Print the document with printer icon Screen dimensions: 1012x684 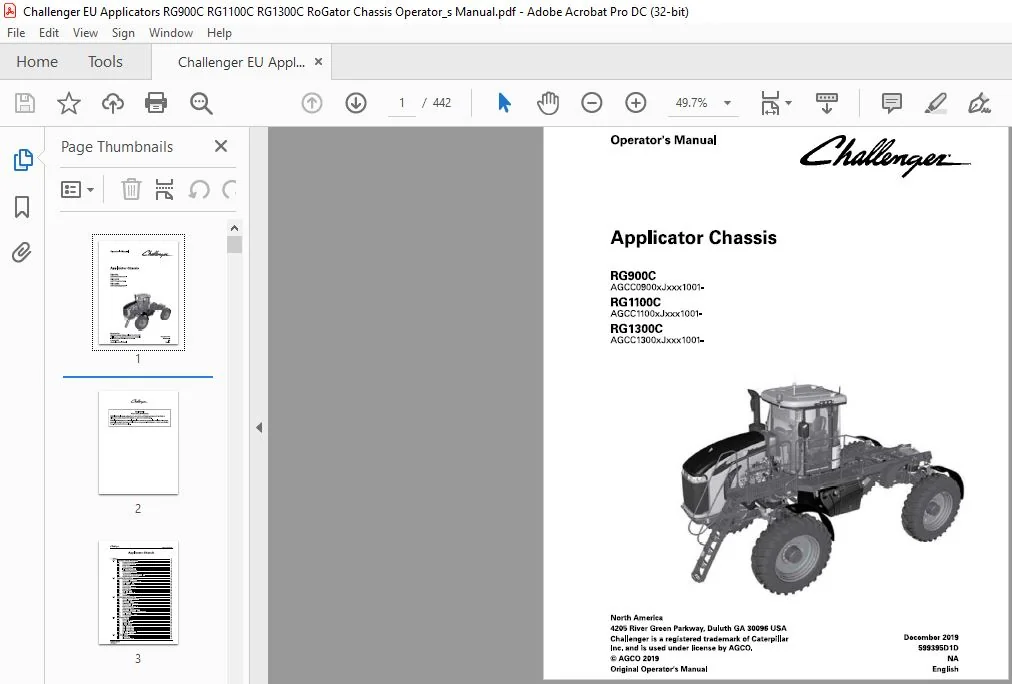[156, 103]
